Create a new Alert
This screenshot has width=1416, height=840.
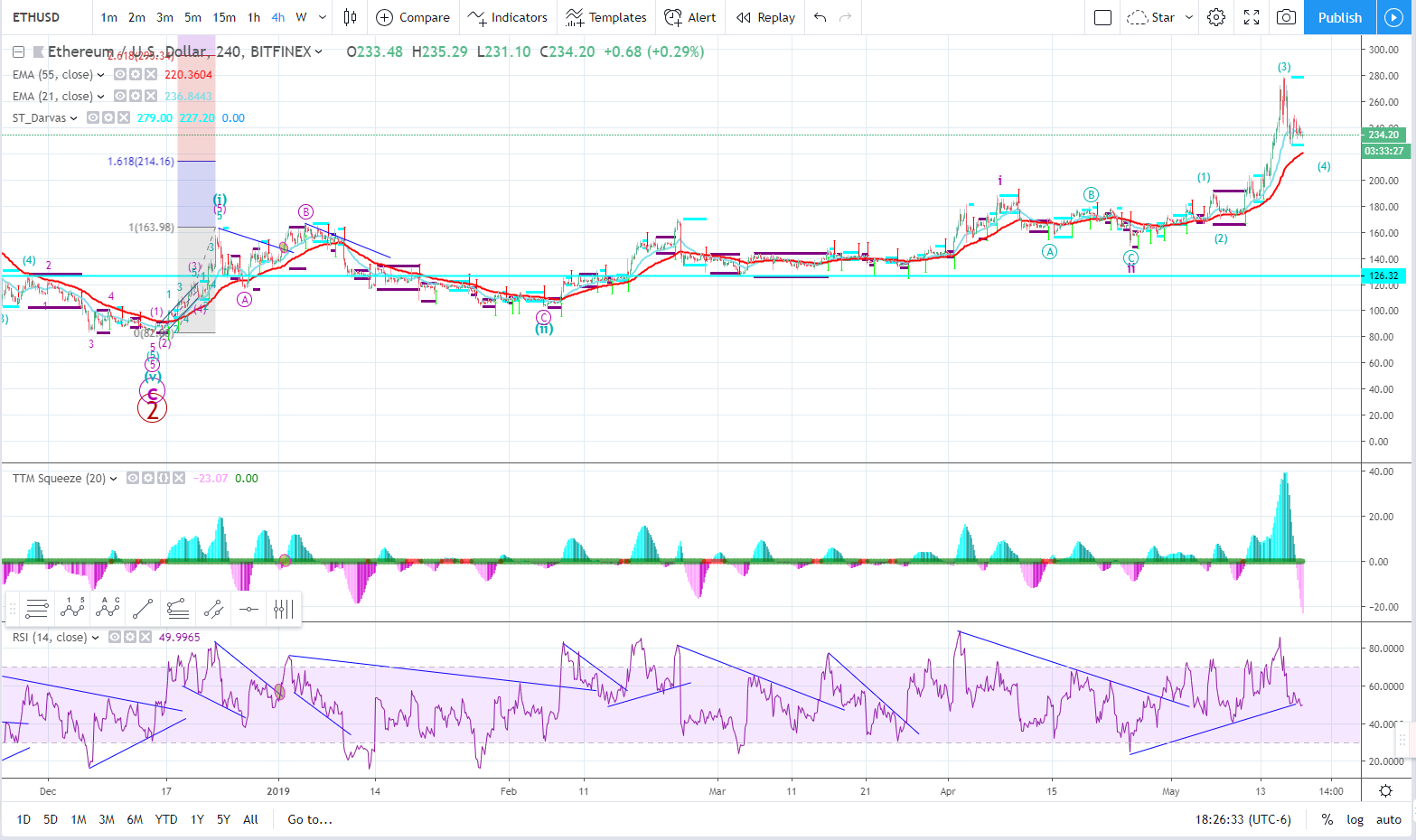[690, 17]
